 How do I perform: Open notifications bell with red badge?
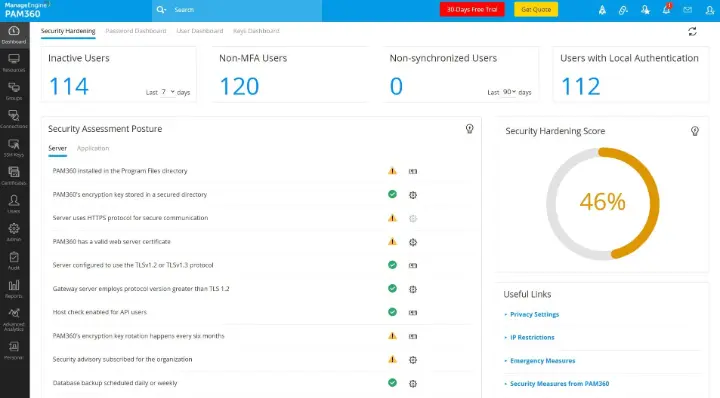(666, 9)
